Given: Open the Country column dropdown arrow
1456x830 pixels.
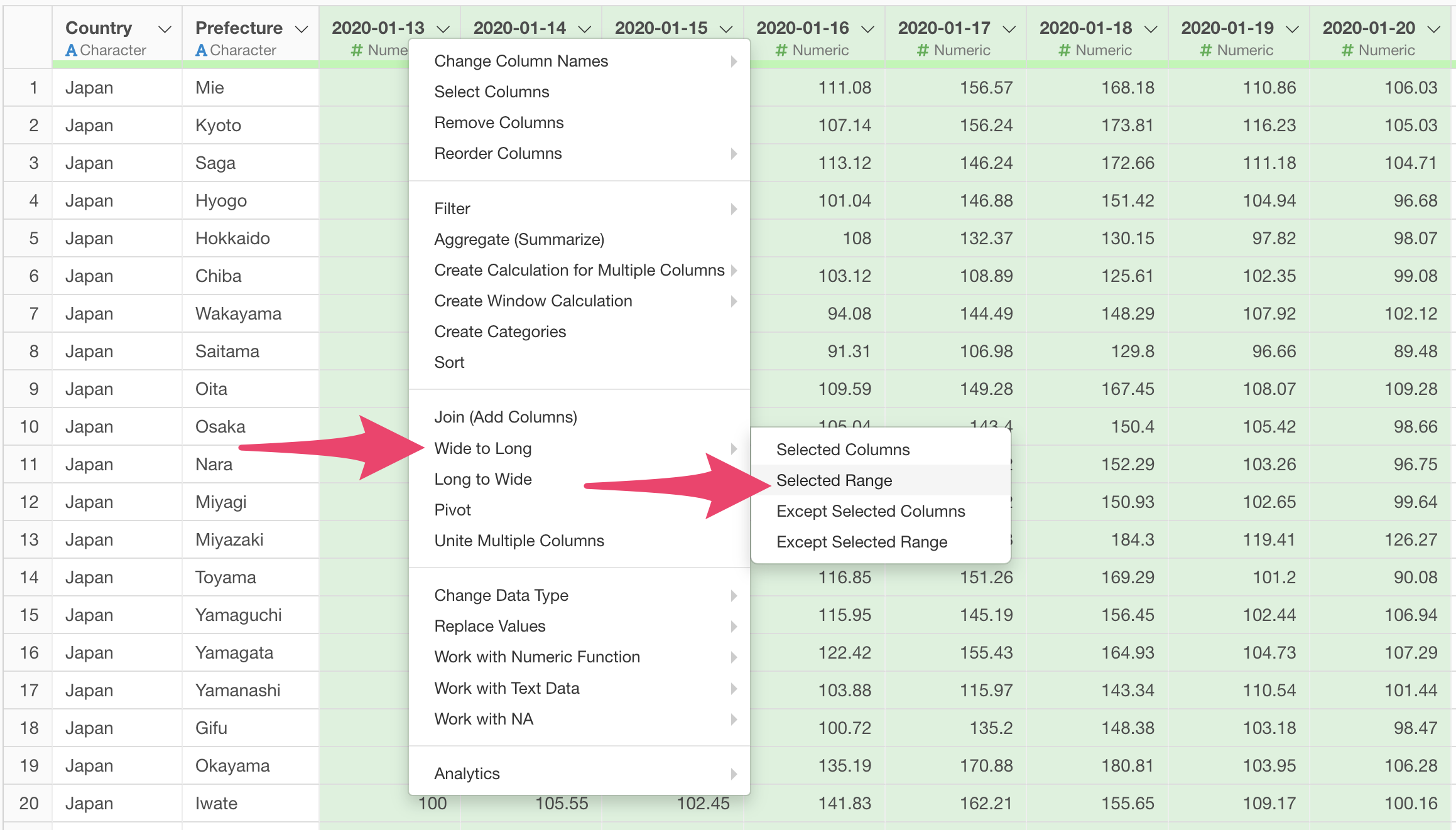Looking at the screenshot, I should 165,30.
